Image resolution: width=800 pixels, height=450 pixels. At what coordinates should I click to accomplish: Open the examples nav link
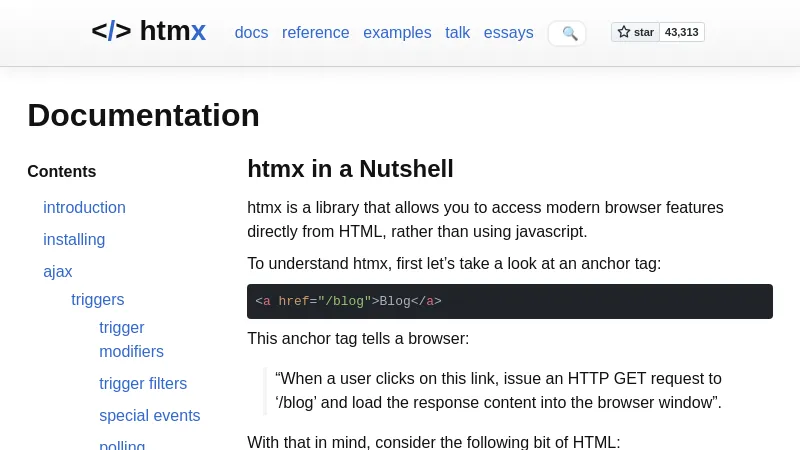point(397,33)
